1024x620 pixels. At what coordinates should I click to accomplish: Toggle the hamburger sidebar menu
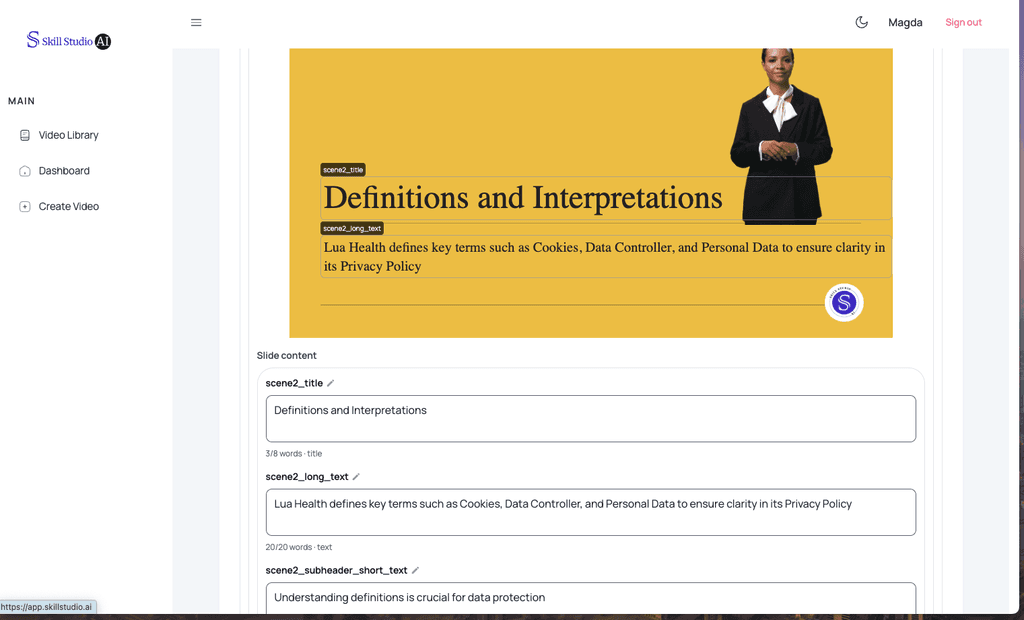(196, 22)
